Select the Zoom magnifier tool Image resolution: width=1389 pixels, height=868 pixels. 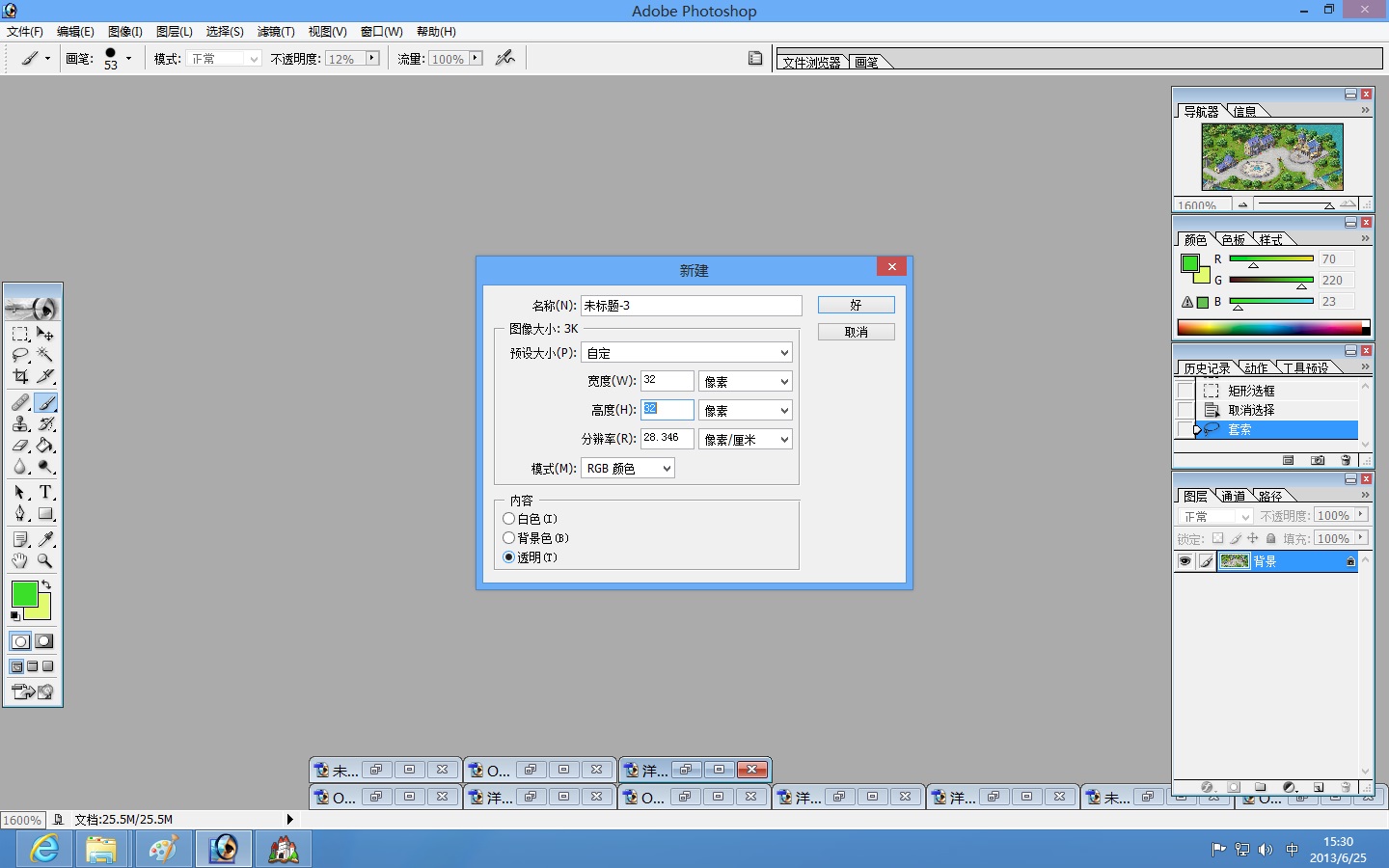[x=45, y=560]
